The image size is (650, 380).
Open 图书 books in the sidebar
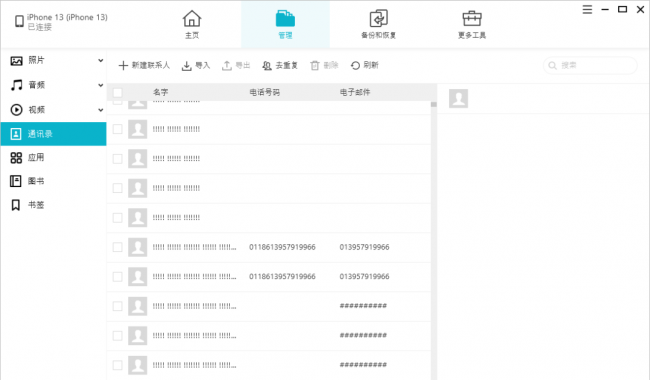click(53, 181)
